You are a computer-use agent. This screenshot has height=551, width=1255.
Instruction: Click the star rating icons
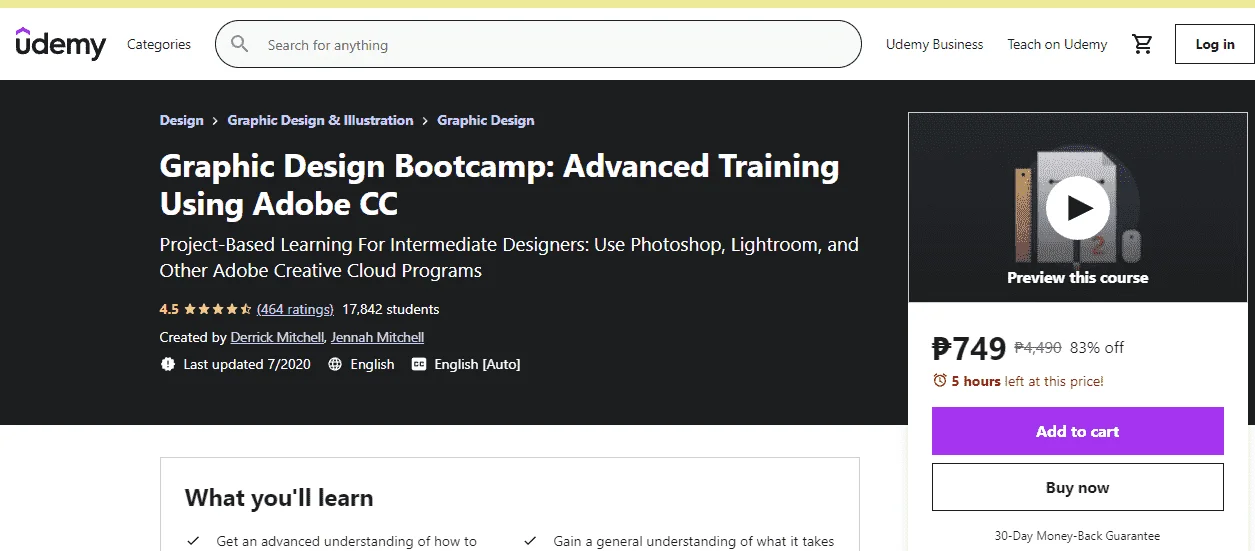click(218, 309)
